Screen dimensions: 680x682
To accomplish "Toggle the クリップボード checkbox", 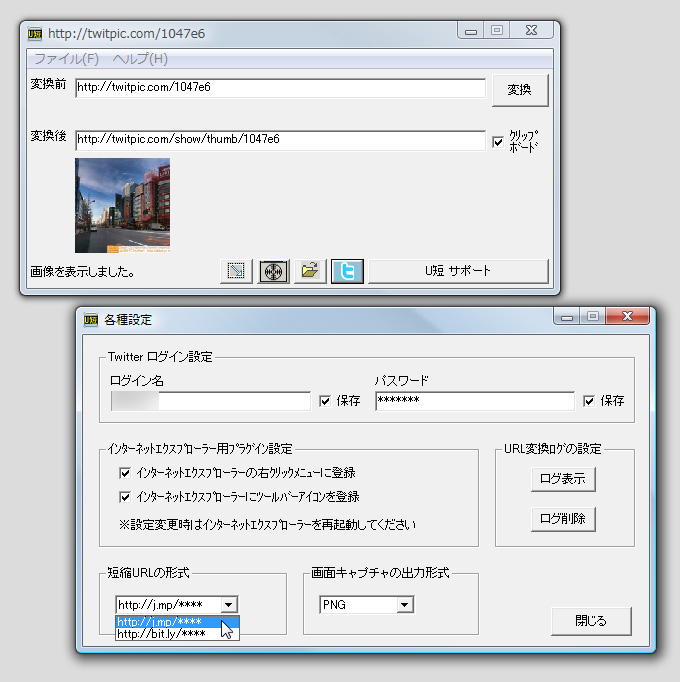I will (498, 142).
